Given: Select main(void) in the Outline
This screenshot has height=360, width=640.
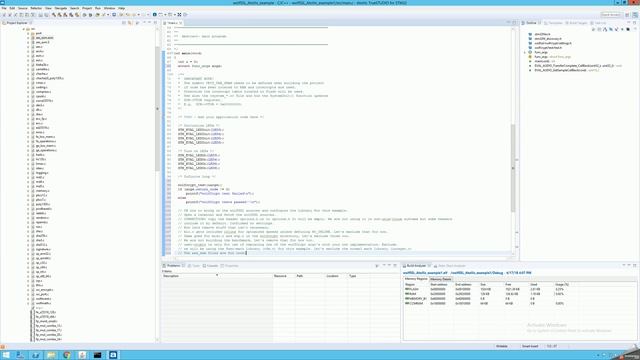Looking at the screenshot, I should (x=544, y=61).
